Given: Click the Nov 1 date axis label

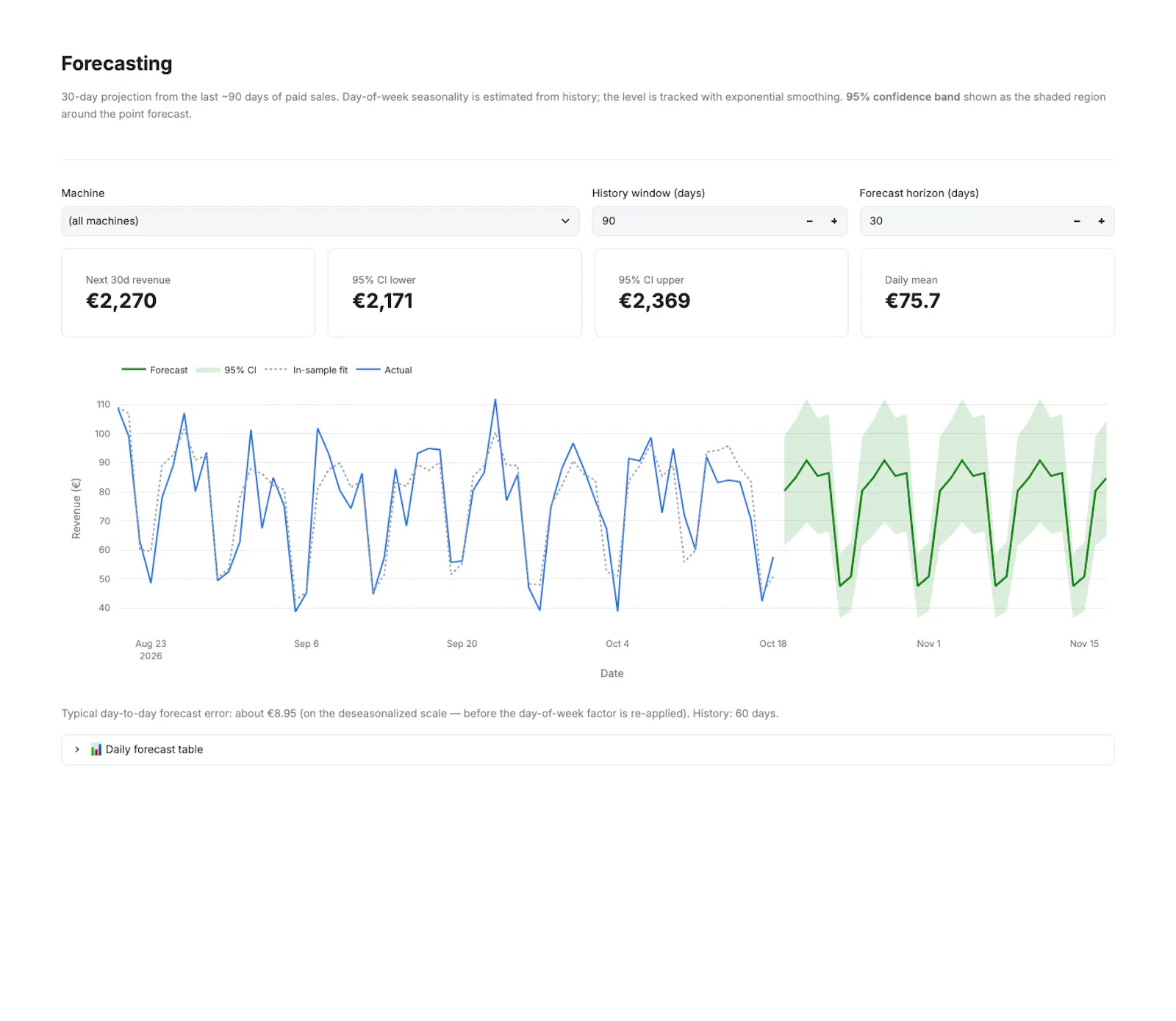Looking at the screenshot, I should (x=928, y=644).
